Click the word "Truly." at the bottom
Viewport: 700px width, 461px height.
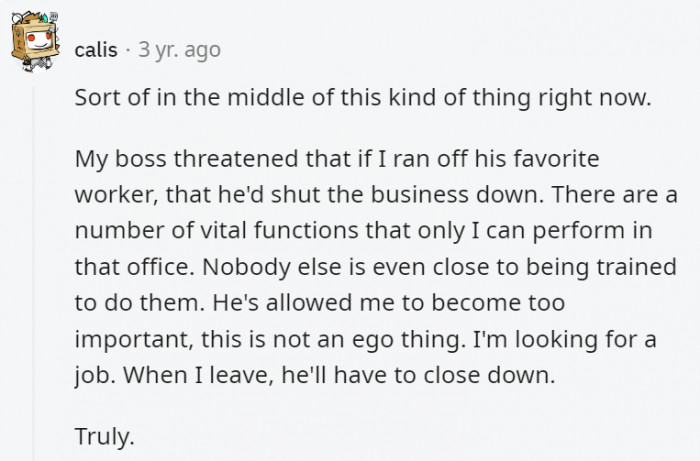(104, 436)
